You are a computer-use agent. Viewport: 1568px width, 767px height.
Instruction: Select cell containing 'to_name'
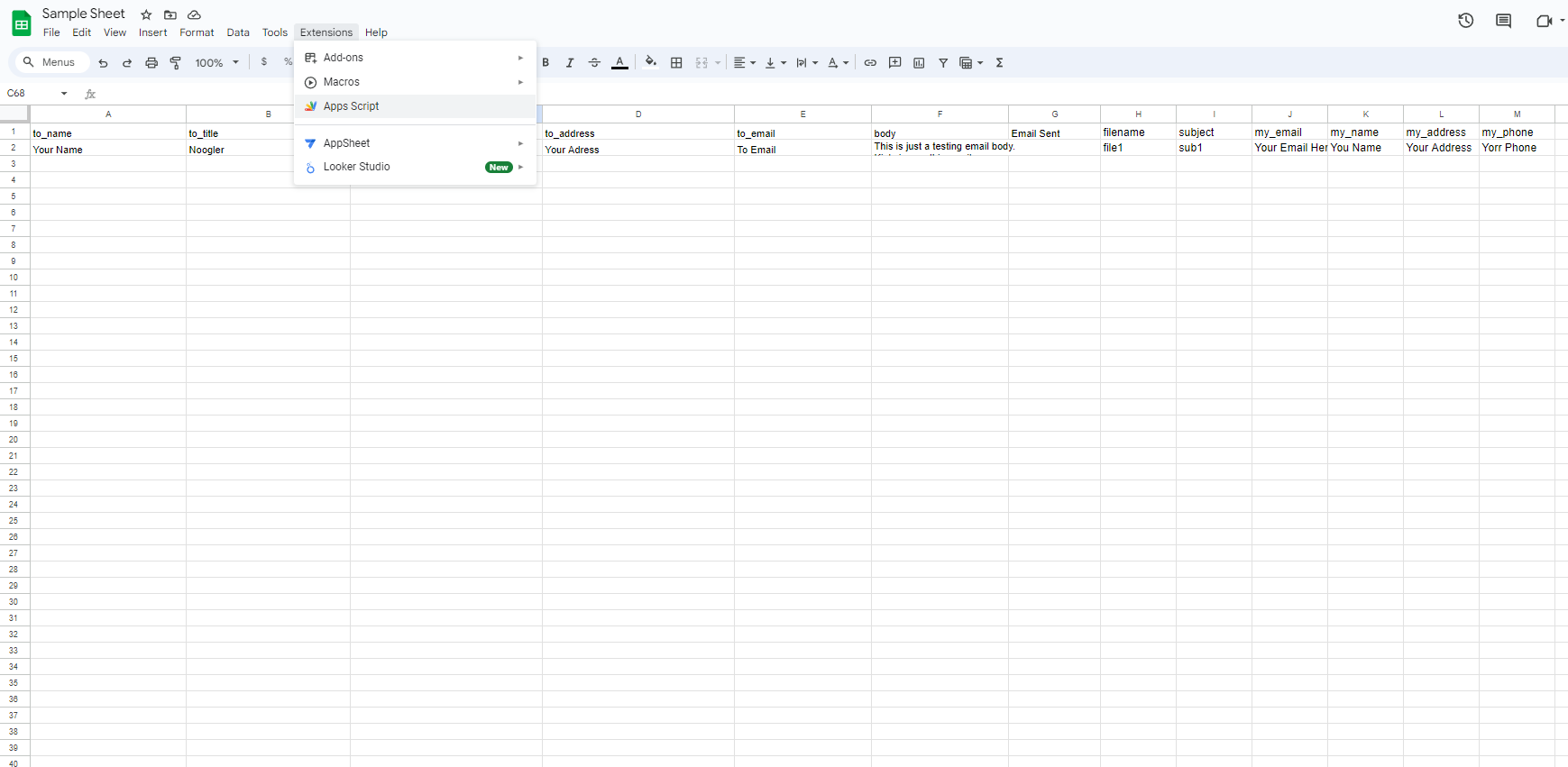click(x=108, y=132)
